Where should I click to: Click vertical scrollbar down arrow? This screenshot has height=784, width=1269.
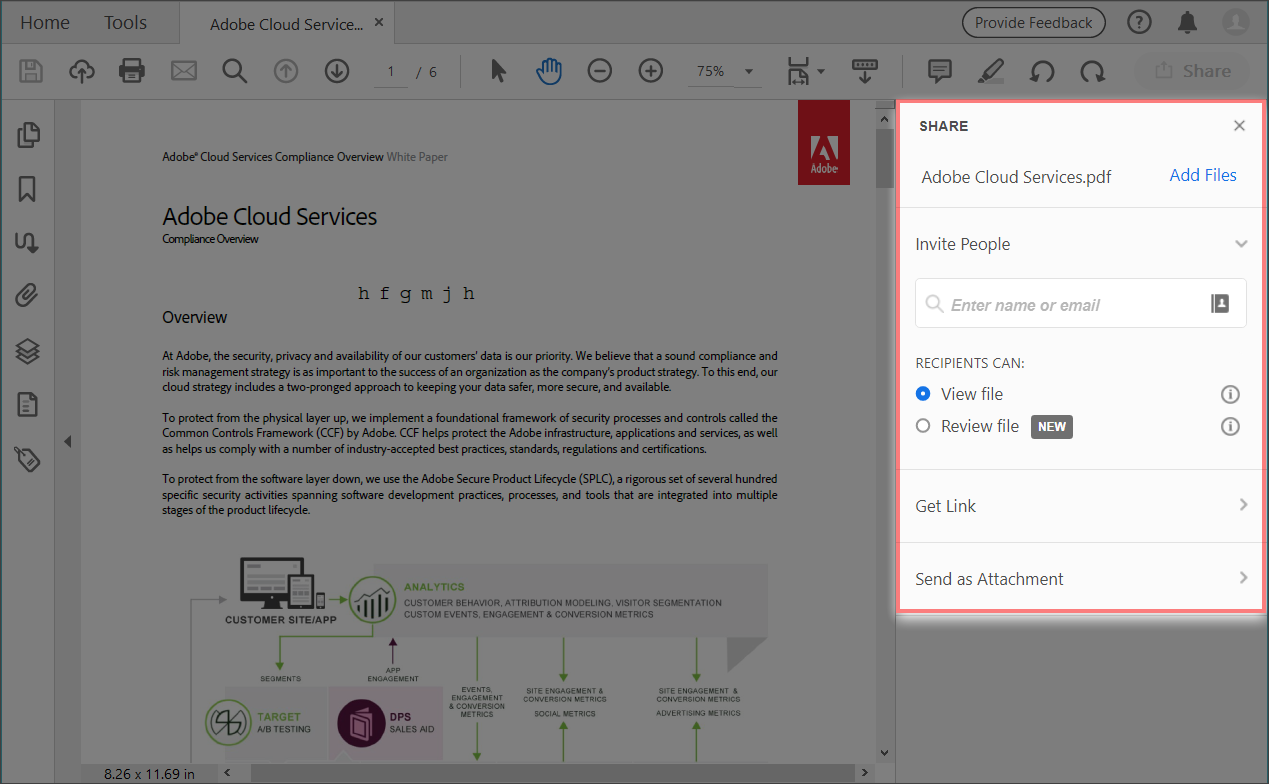pyautogui.click(x=885, y=752)
